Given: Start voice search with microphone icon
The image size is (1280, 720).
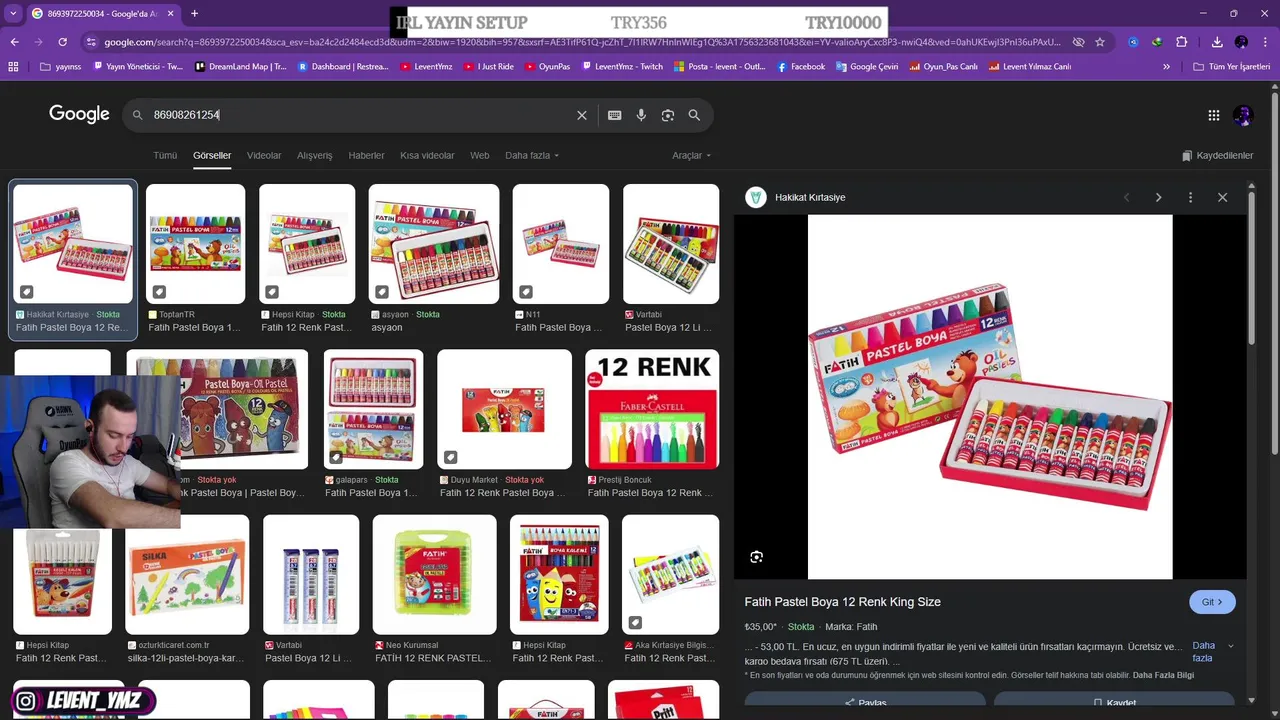Looking at the screenshot, I should (641, 115).
